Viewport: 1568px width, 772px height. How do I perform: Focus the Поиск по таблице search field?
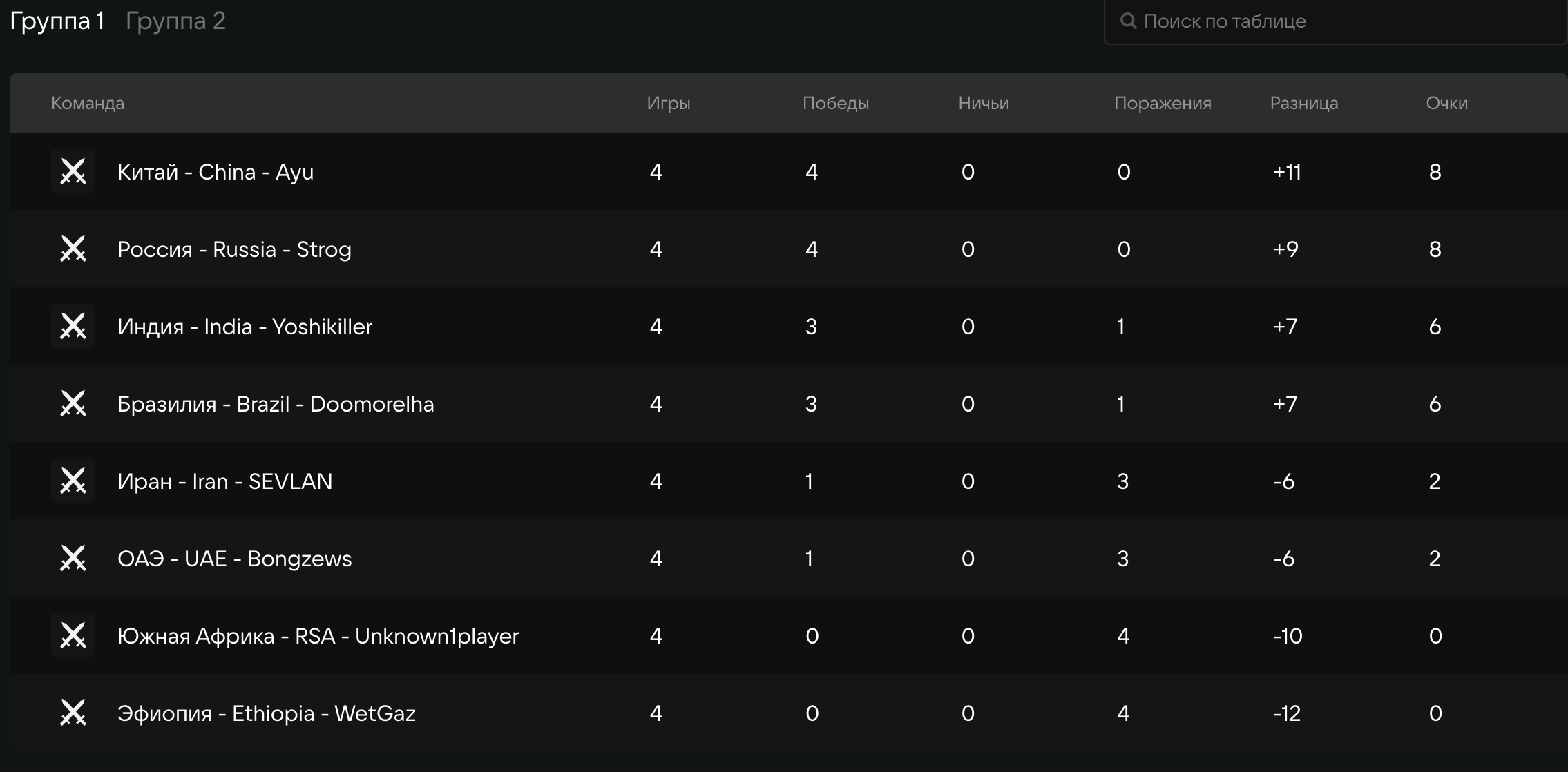(1336, 21)
